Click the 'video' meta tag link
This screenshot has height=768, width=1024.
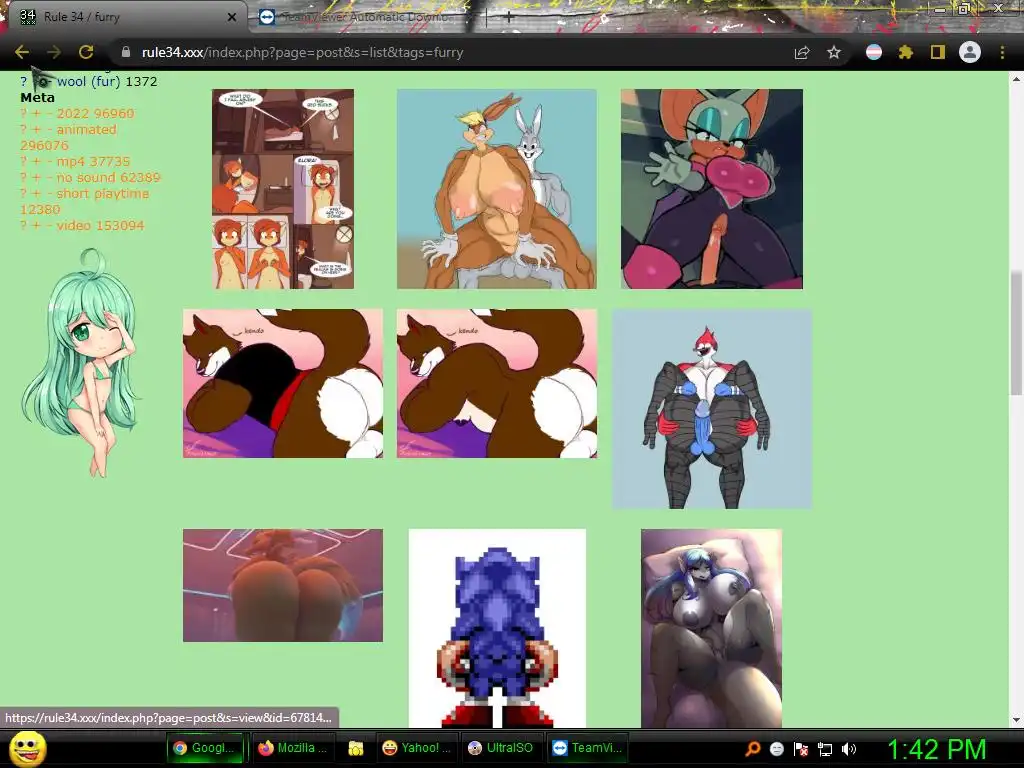tap(73, 225)
